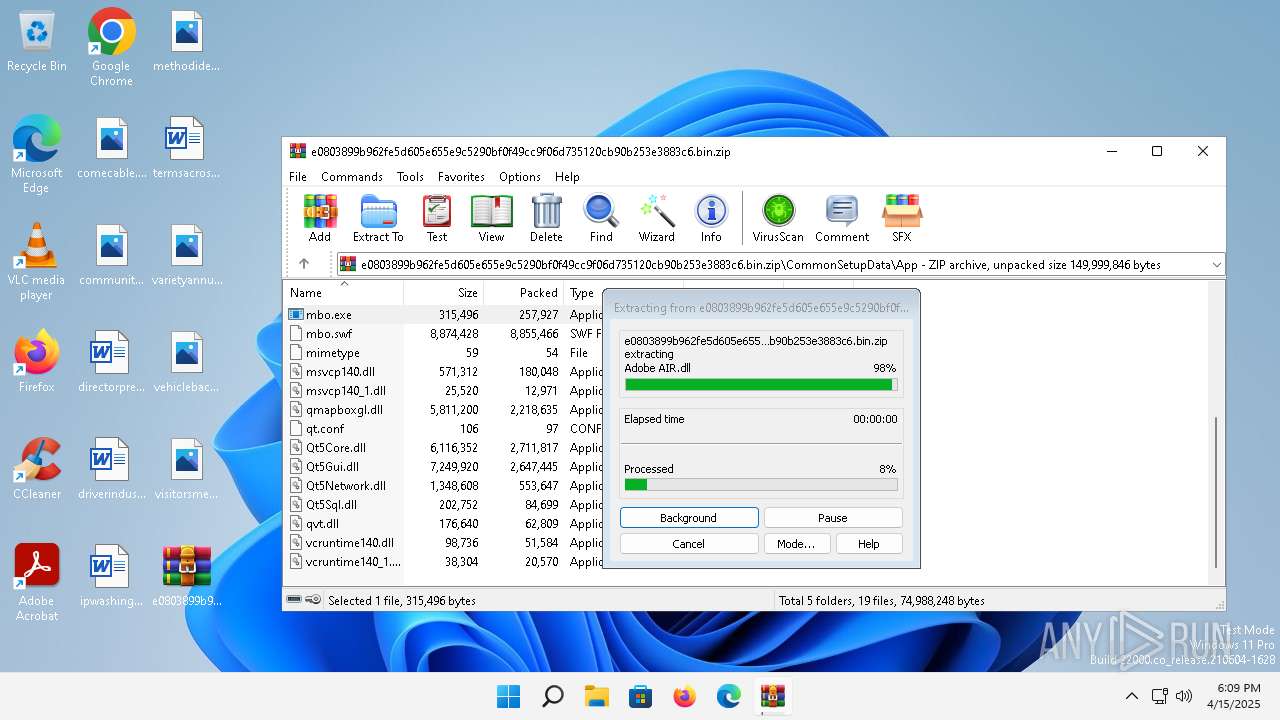Open the Help menu
This screenshot has height=720, width=1280.
(x=567, y=177)
